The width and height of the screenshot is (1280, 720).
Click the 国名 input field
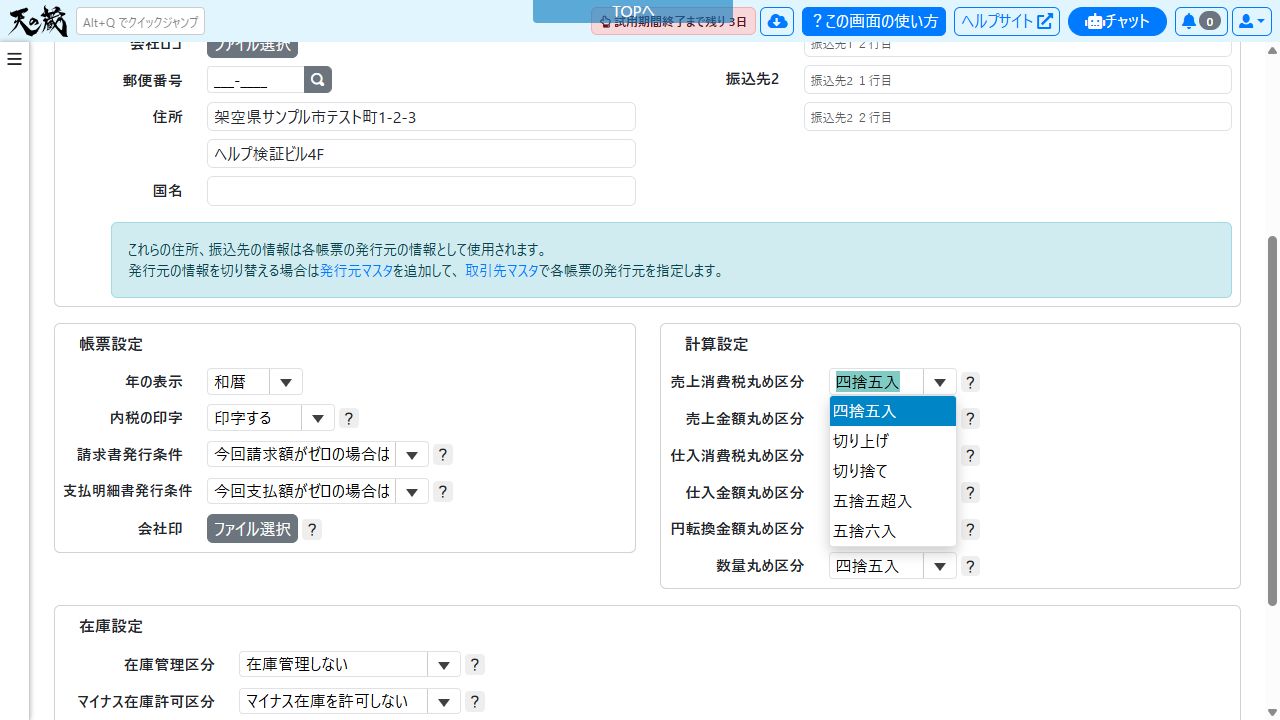pyautogui.click(x=421, y=191)
